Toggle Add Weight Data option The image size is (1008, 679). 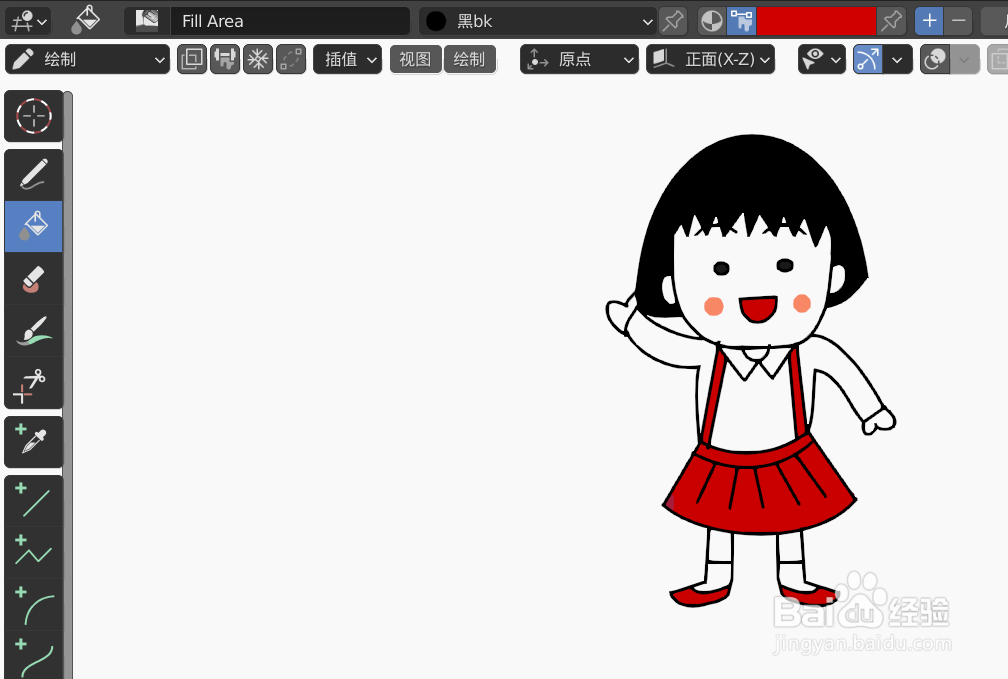pyautogui.click(x=225, y=59)
